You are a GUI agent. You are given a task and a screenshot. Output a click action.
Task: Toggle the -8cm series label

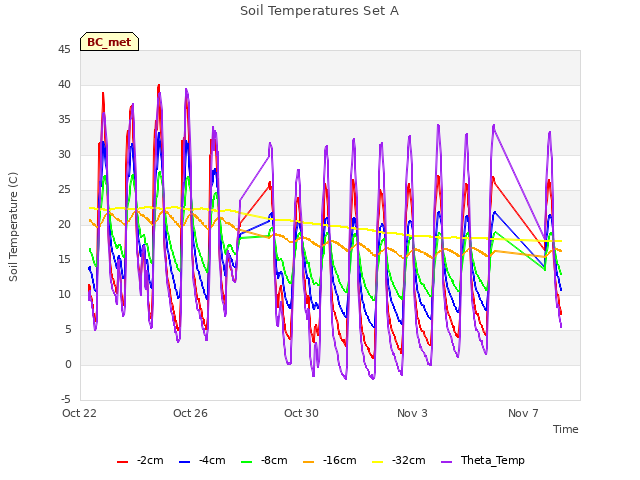[274, 460]
